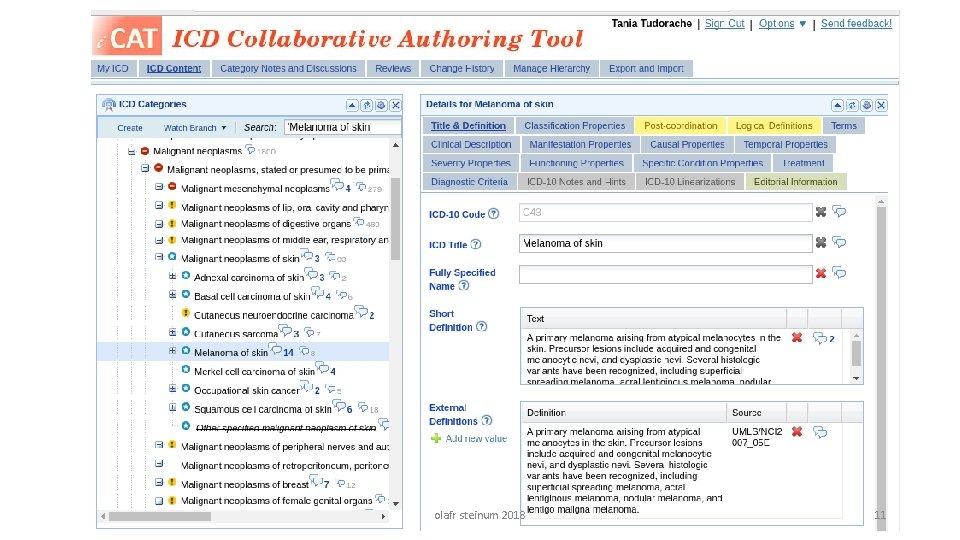Click the Sign Out link
Screen dimensions: 960x540
point(724,24)
